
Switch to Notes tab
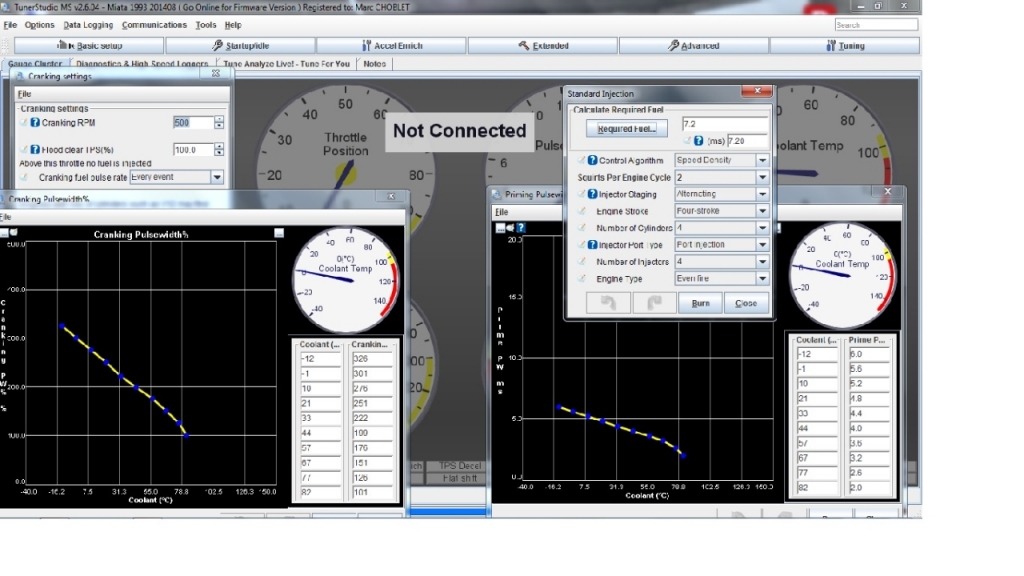pyautogui.click(x=374, y=64)
